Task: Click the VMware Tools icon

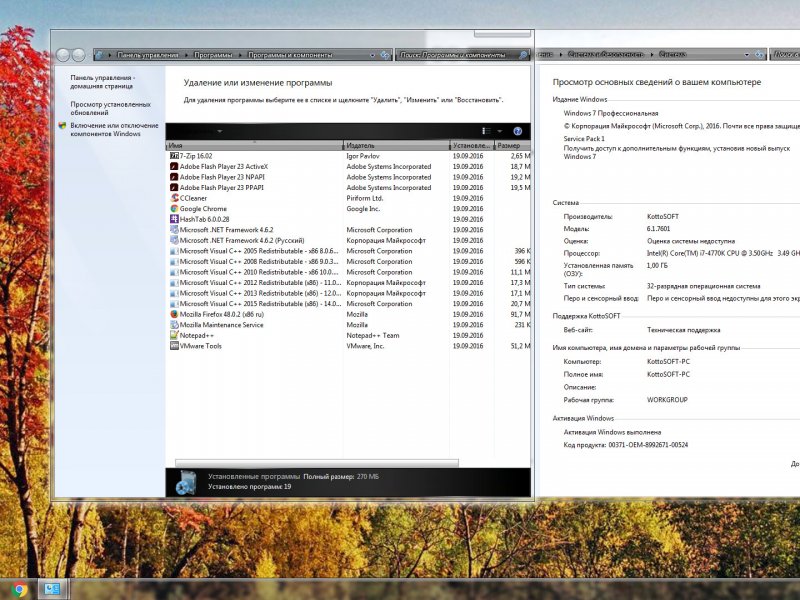Action: point(174,346)
